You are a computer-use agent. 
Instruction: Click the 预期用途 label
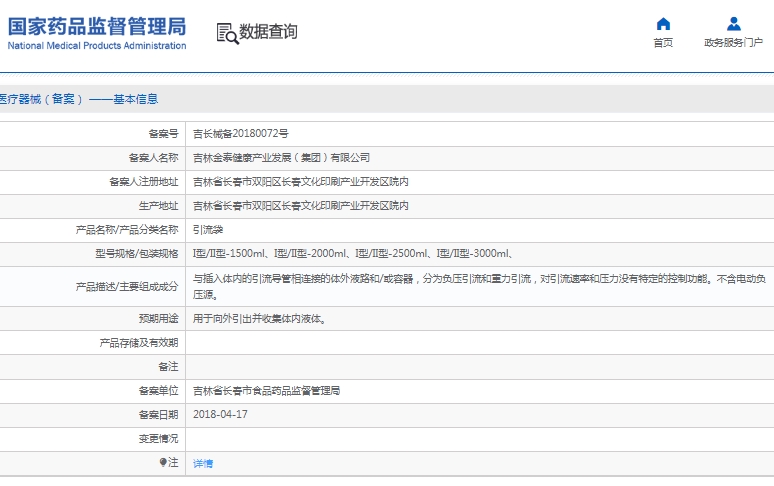(x=158, y=319)
